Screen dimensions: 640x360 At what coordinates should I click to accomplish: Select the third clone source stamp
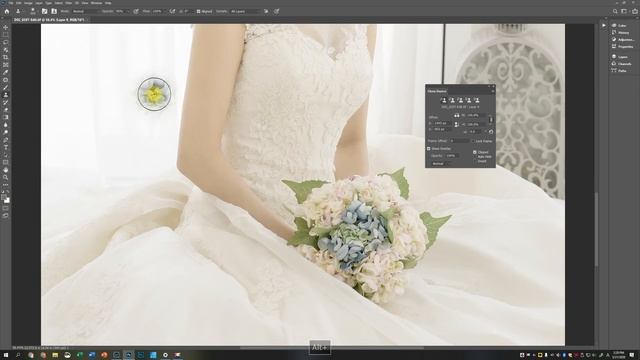point(461,100)
